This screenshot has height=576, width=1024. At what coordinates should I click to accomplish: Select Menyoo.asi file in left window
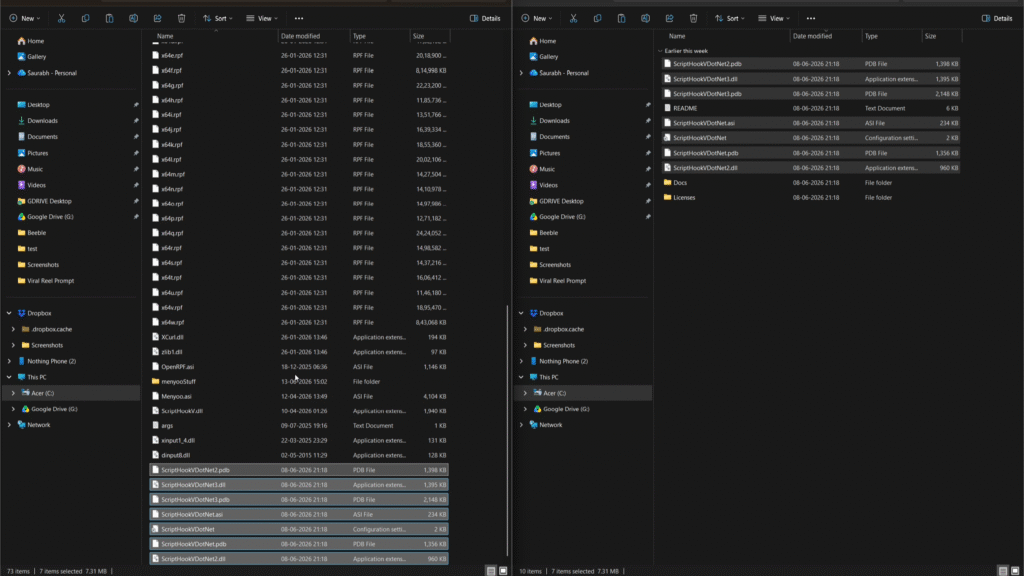(x=298, y=396)
